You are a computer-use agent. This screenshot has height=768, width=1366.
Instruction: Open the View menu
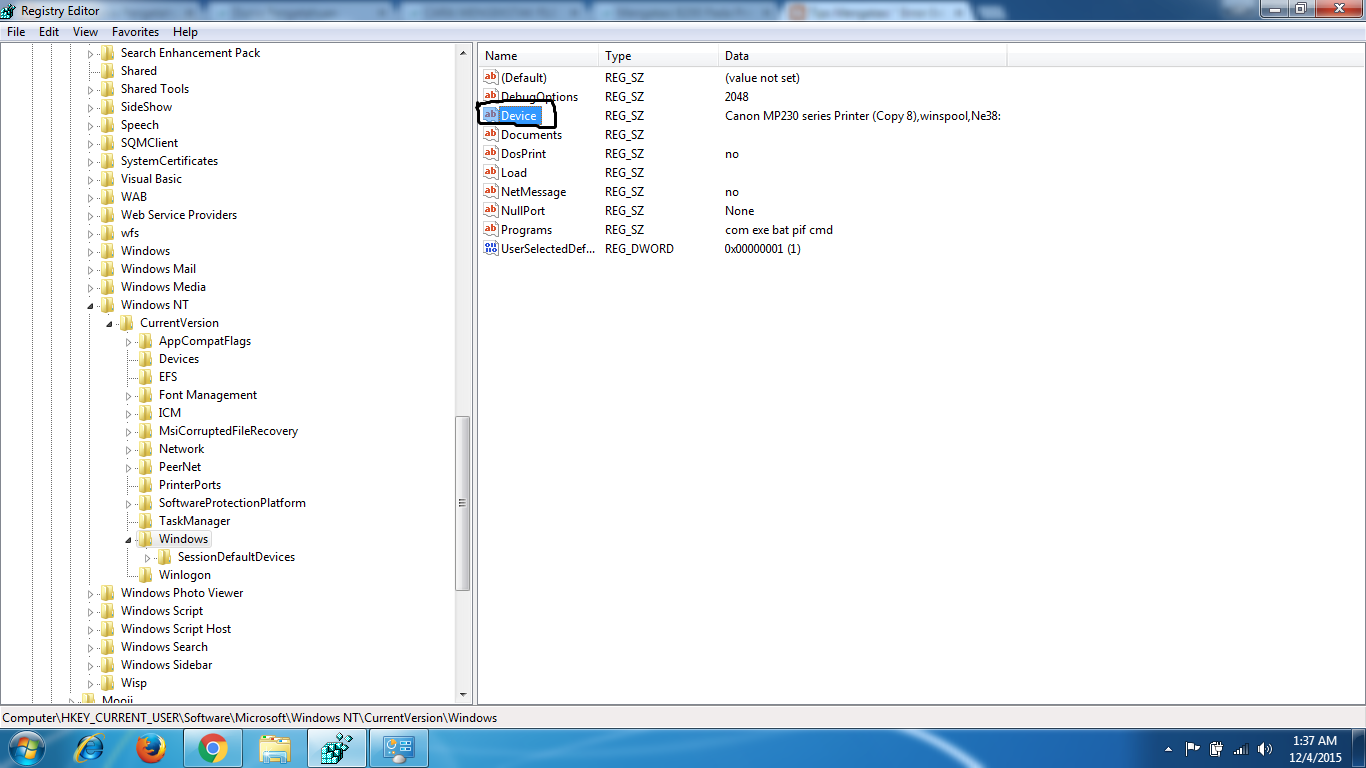pyautogui.click(x=85, y=32)
